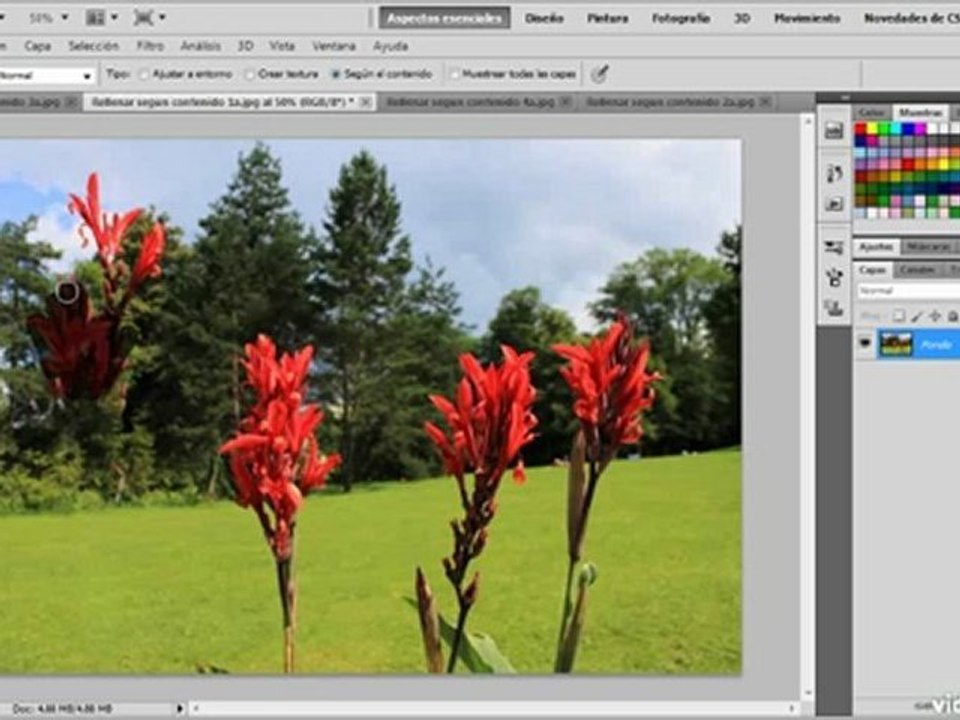Image resolution: width=960 pixels, height=720 pixels.
Task: Switch to the Canales panel tab
Action: pos(917,269)
